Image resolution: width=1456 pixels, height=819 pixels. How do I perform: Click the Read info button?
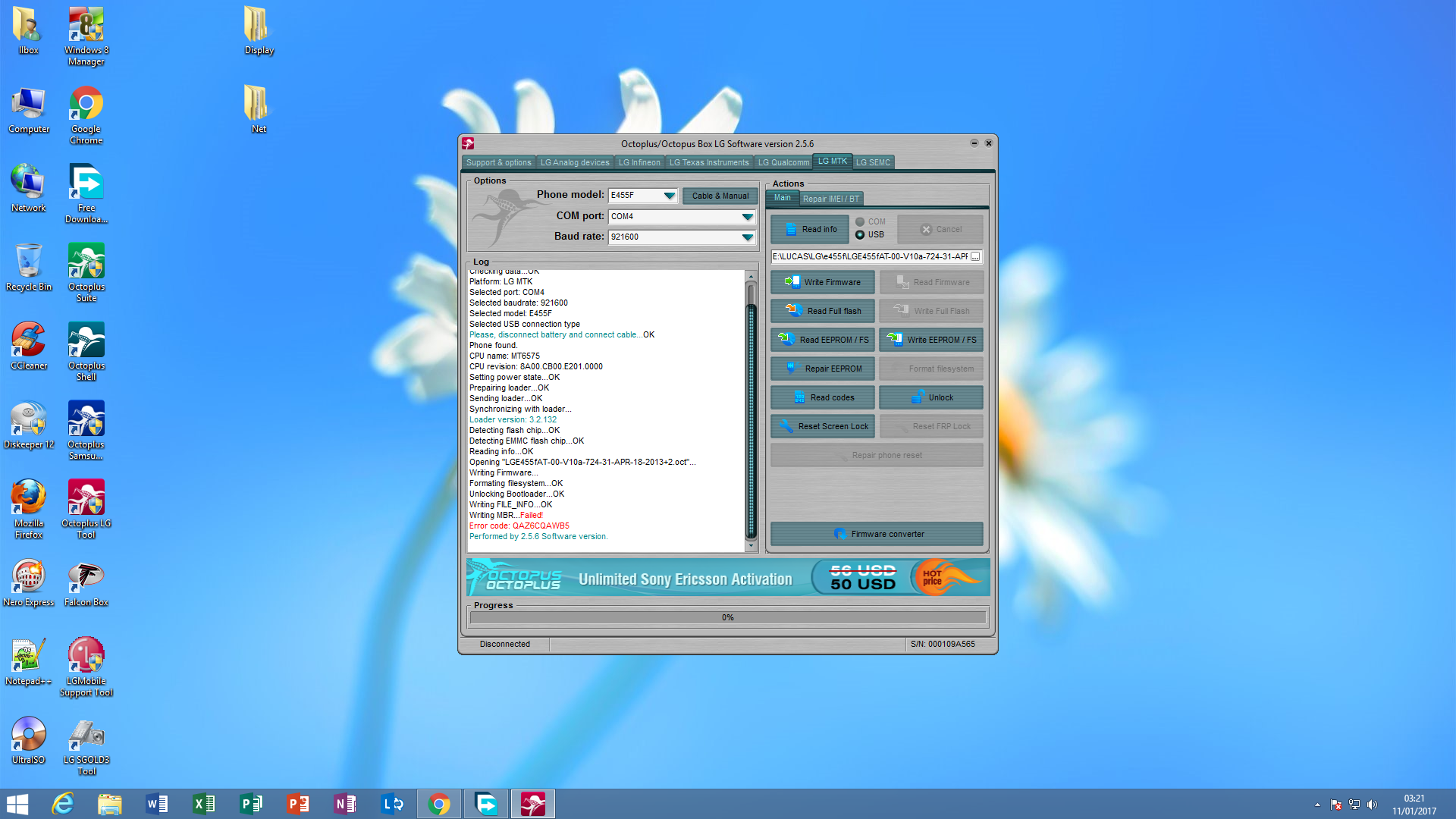[x=809, y=229]
